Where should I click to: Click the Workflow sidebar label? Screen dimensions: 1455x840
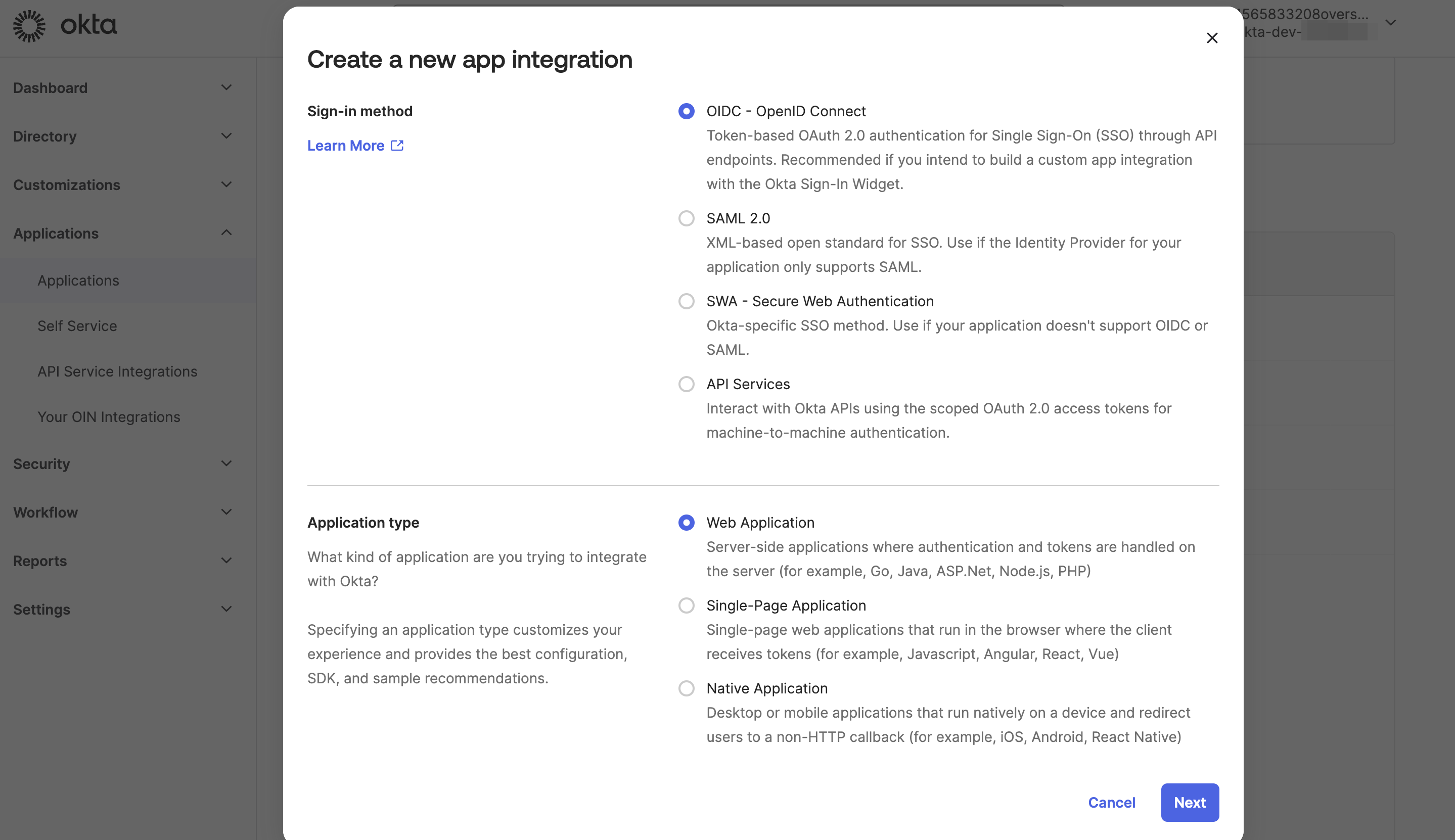45,512
